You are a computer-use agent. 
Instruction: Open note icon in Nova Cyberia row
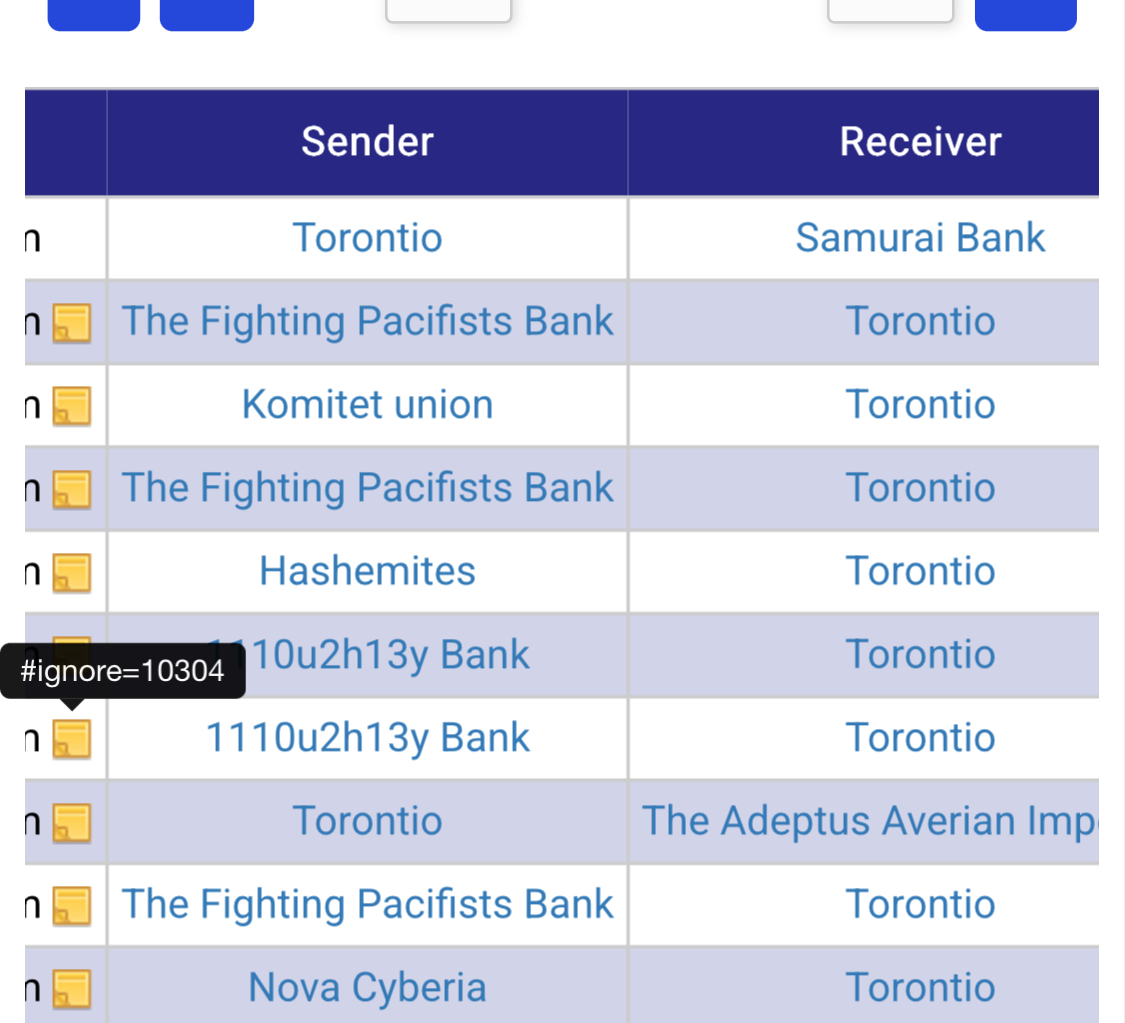point(72,989)
